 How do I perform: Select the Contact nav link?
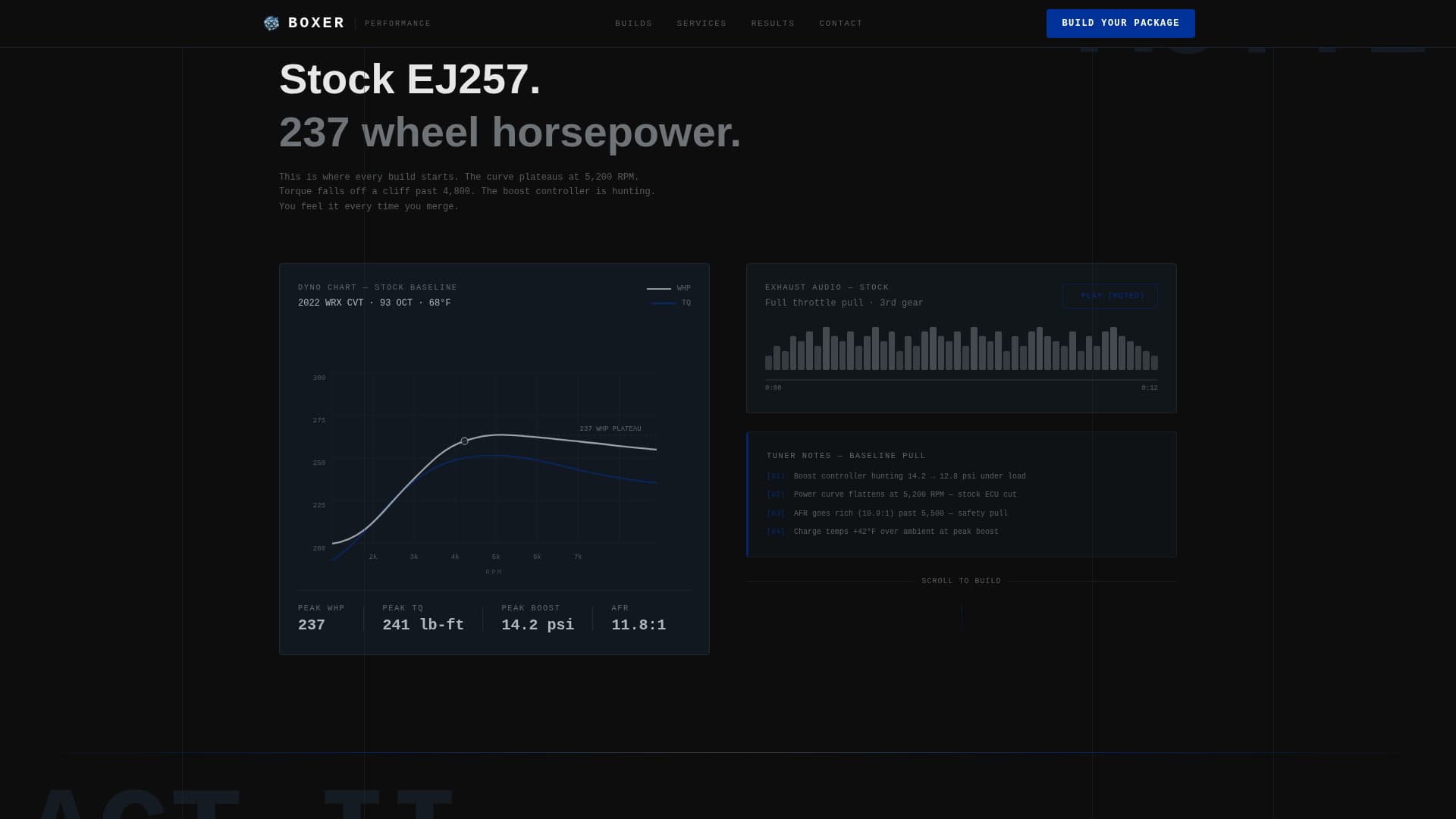(841, 24)
